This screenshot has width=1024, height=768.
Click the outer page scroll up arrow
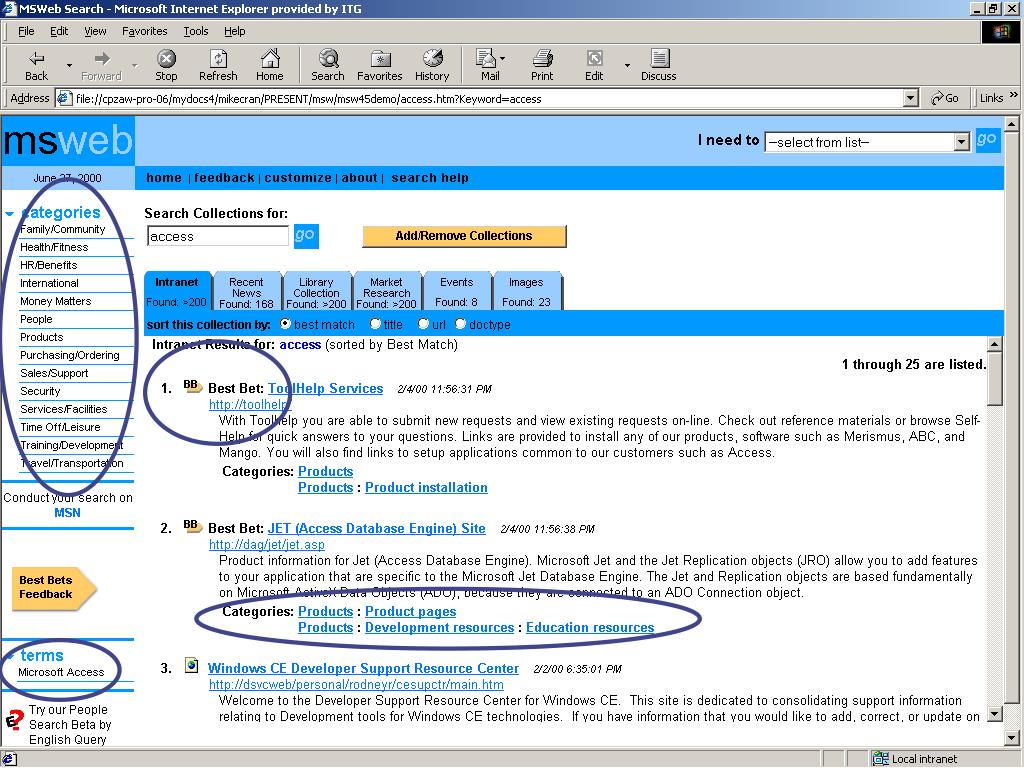click(x=1012, y=123)
